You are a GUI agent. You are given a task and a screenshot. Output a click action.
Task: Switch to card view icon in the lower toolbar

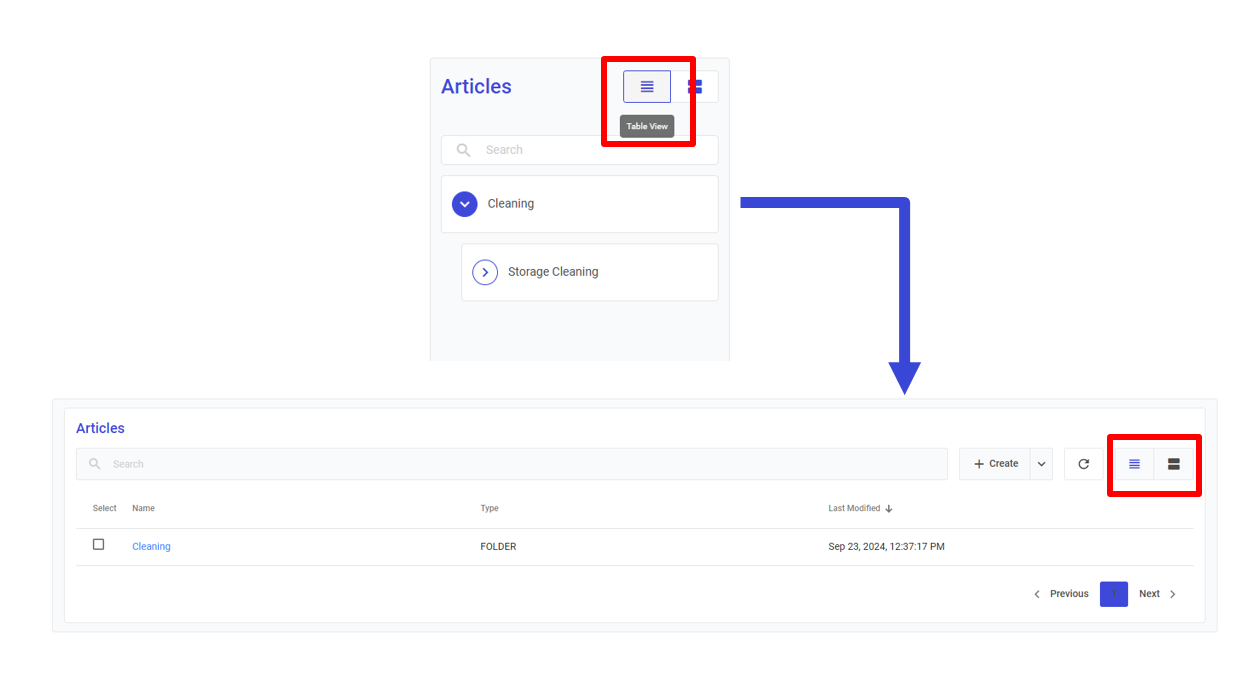[1174, 464]
